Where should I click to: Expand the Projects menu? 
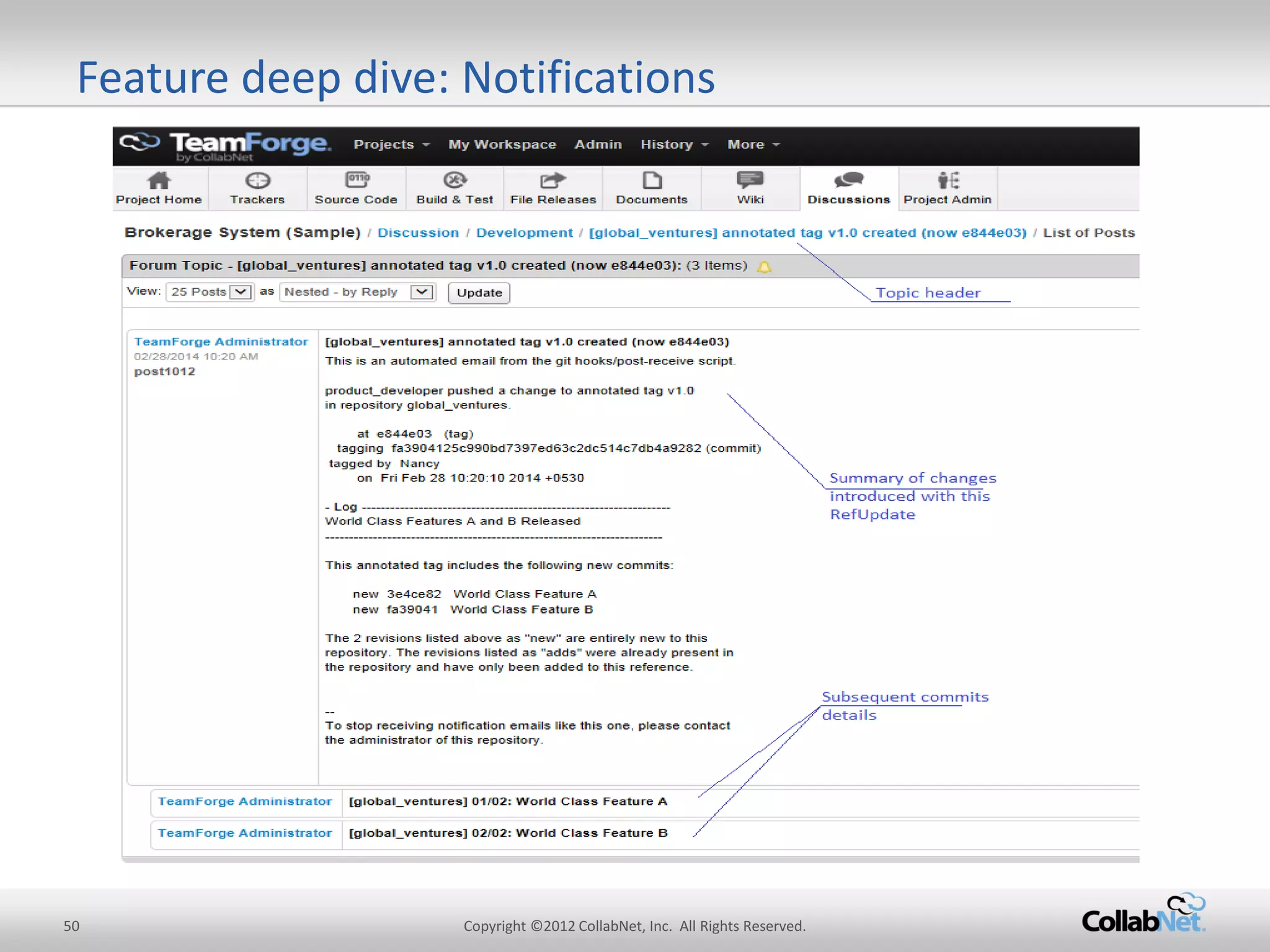pos(391,144)
